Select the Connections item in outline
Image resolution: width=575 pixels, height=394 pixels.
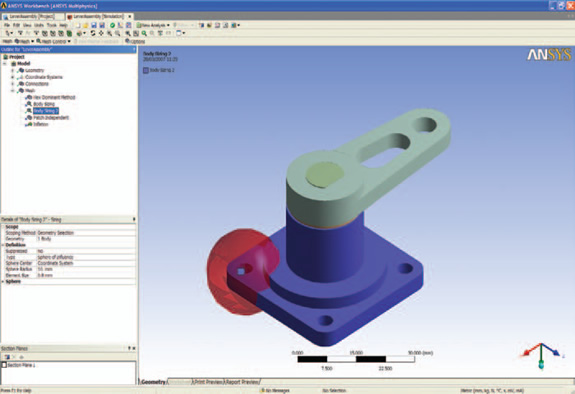37,84
